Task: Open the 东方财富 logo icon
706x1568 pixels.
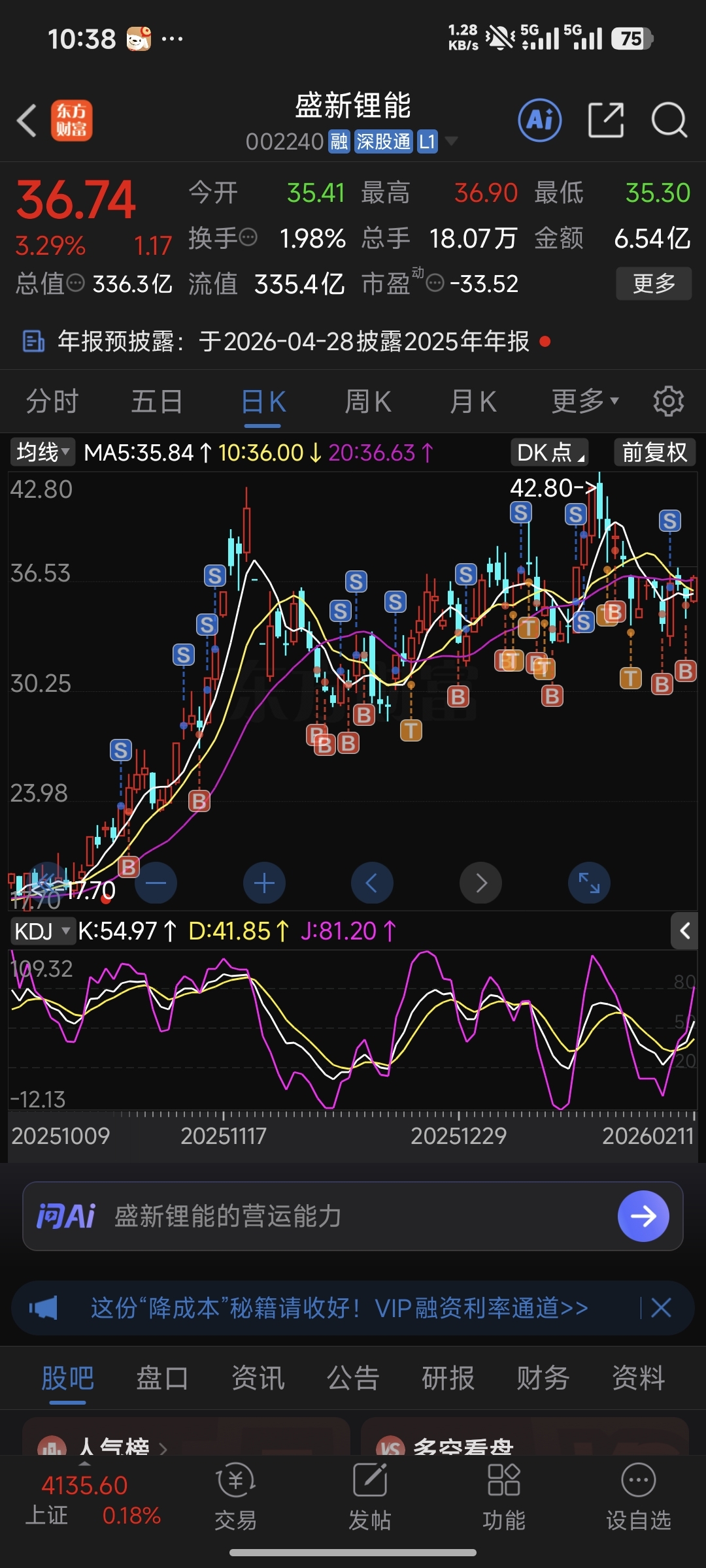Action: pyautogui.click(x=72, y=121)
